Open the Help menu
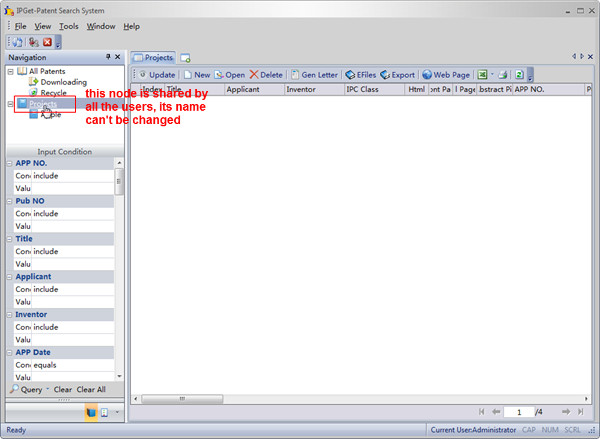Image resolution: width=600 pixels, height=439 pixels. click(131, 26)
